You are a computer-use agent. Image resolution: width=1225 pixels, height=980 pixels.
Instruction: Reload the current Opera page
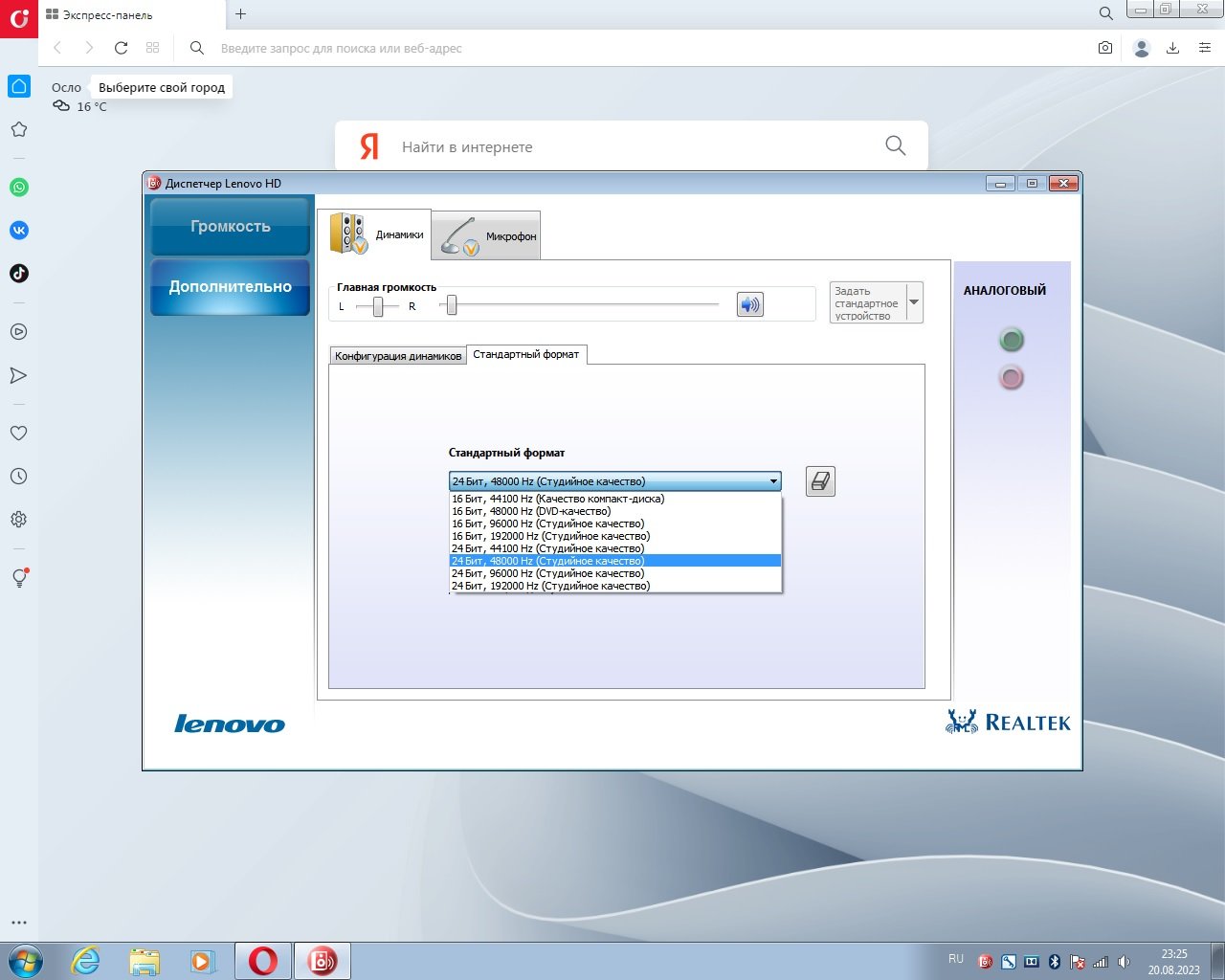(x=121, y=48)
